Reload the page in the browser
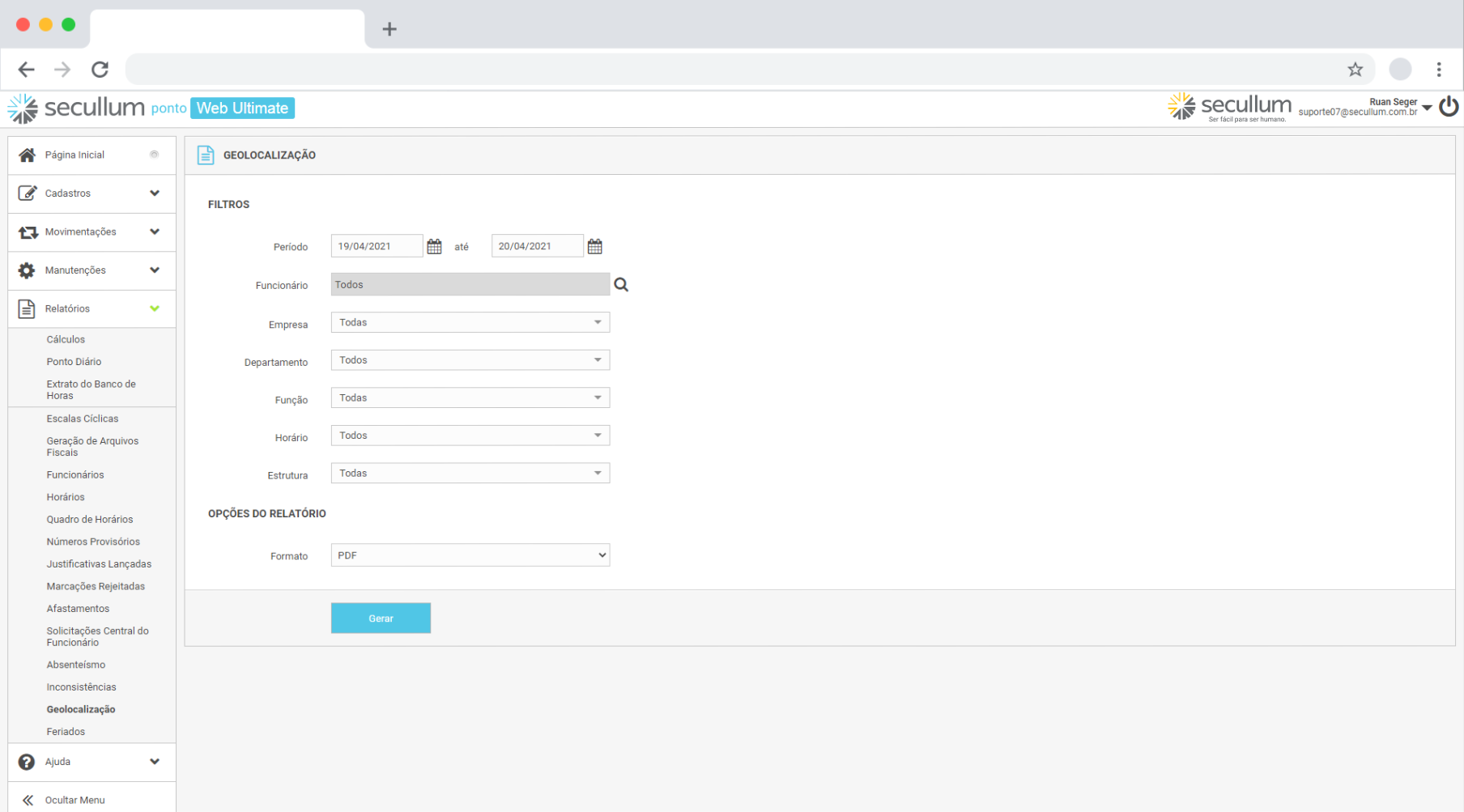Screen dimensions: 1464x812 click(100, 70)
